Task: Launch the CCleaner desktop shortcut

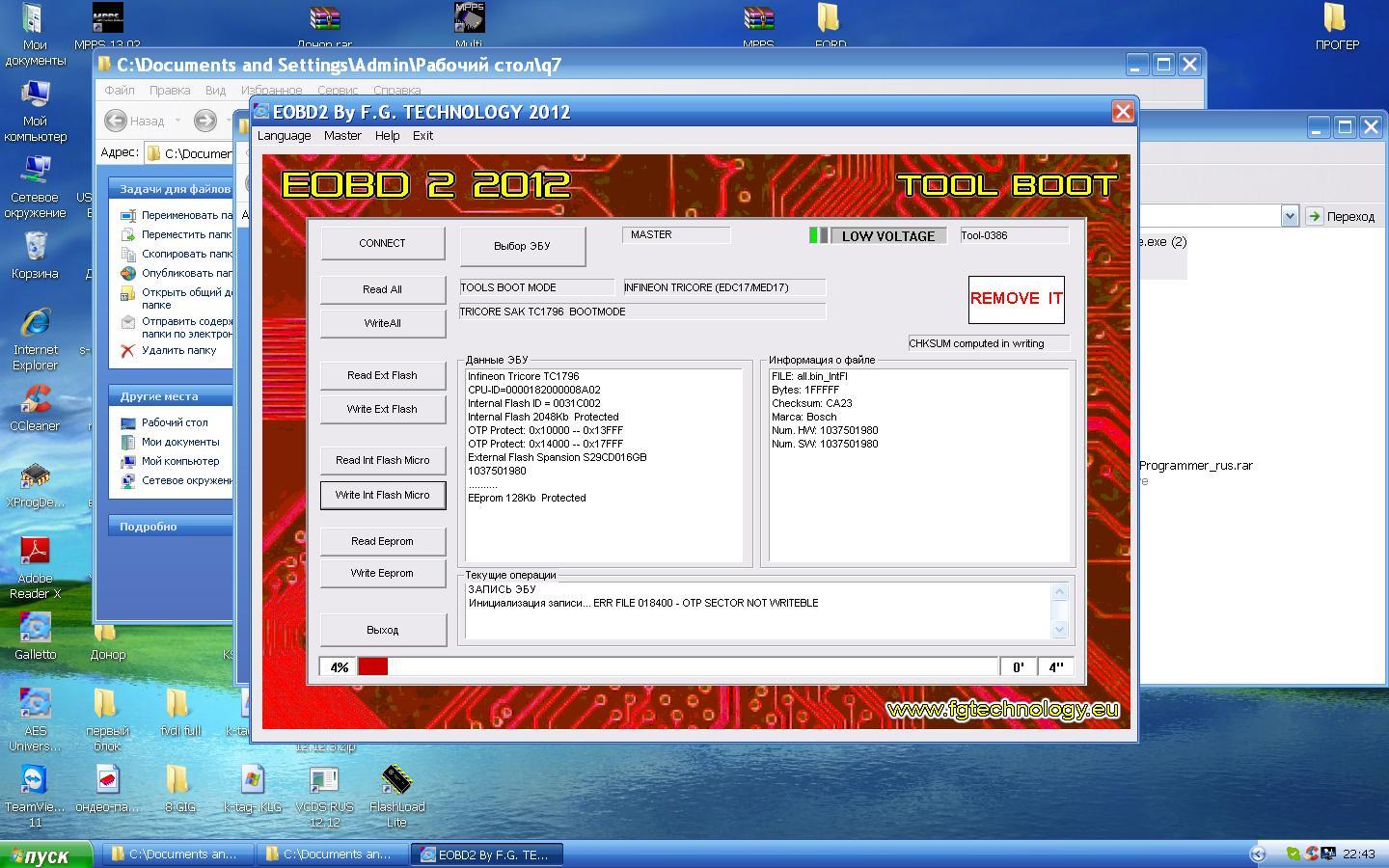Action: pyautogui.click(x=35, y=408)
